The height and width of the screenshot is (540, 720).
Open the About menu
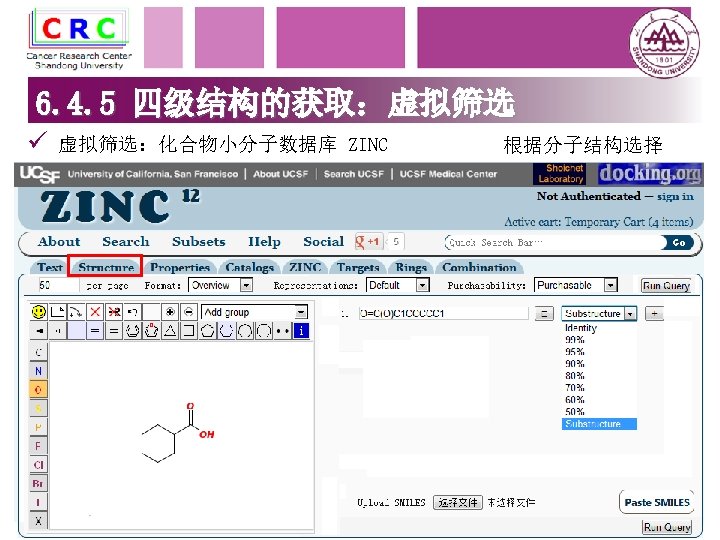click(x=59, y=242)
